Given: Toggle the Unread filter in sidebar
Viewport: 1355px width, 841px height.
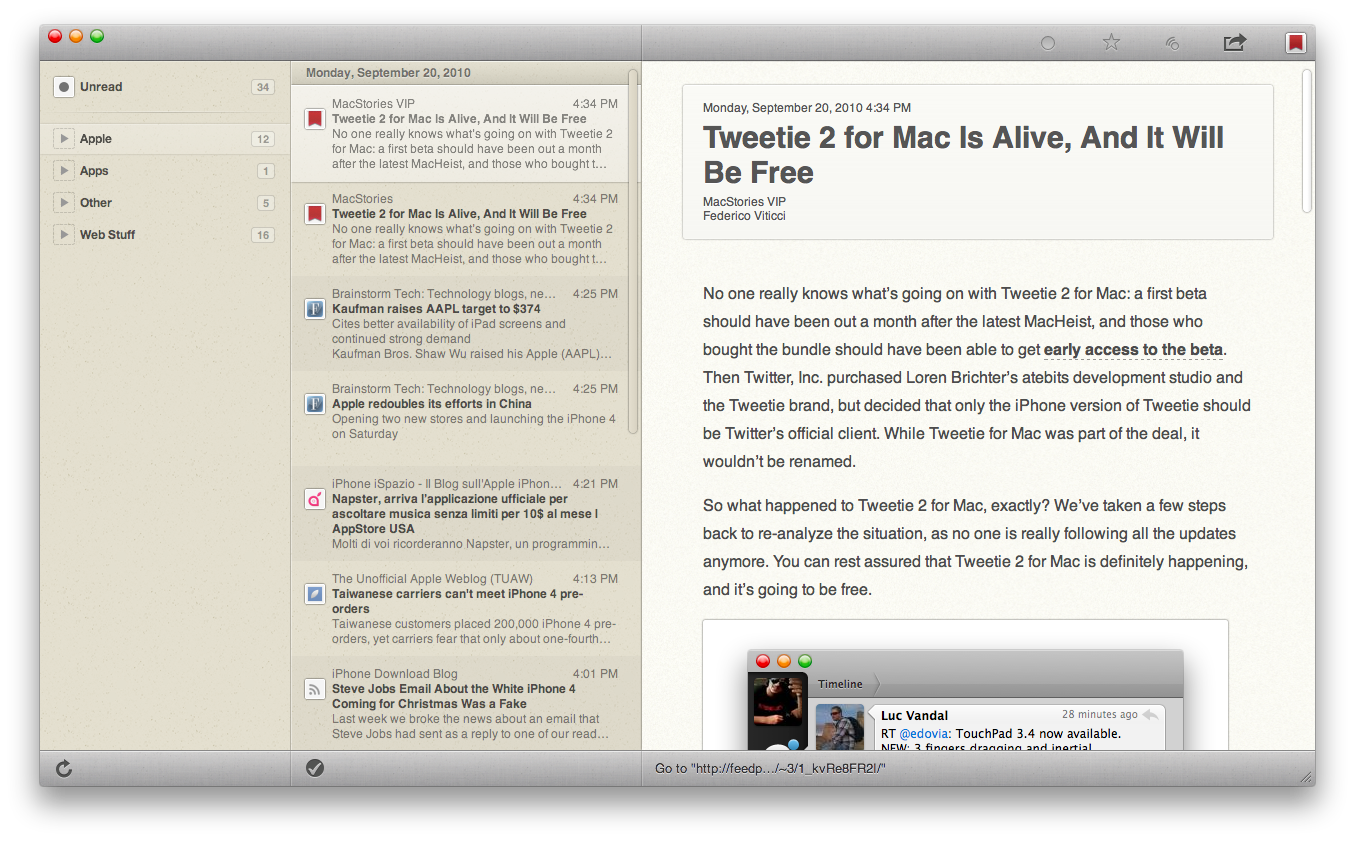Looking at the screenshot, I should 64,87.
